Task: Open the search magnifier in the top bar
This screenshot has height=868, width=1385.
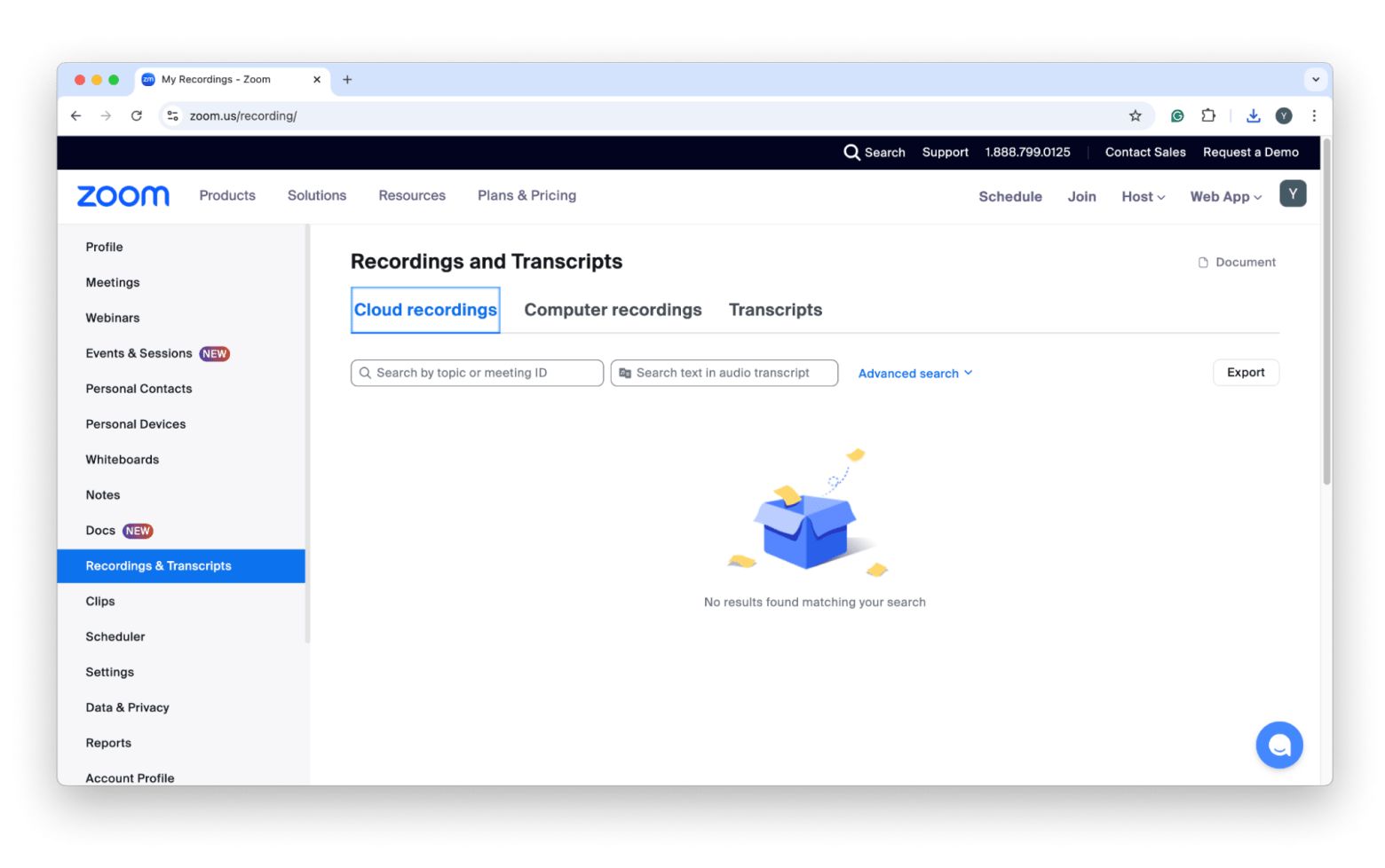Action: pos(851,153)
